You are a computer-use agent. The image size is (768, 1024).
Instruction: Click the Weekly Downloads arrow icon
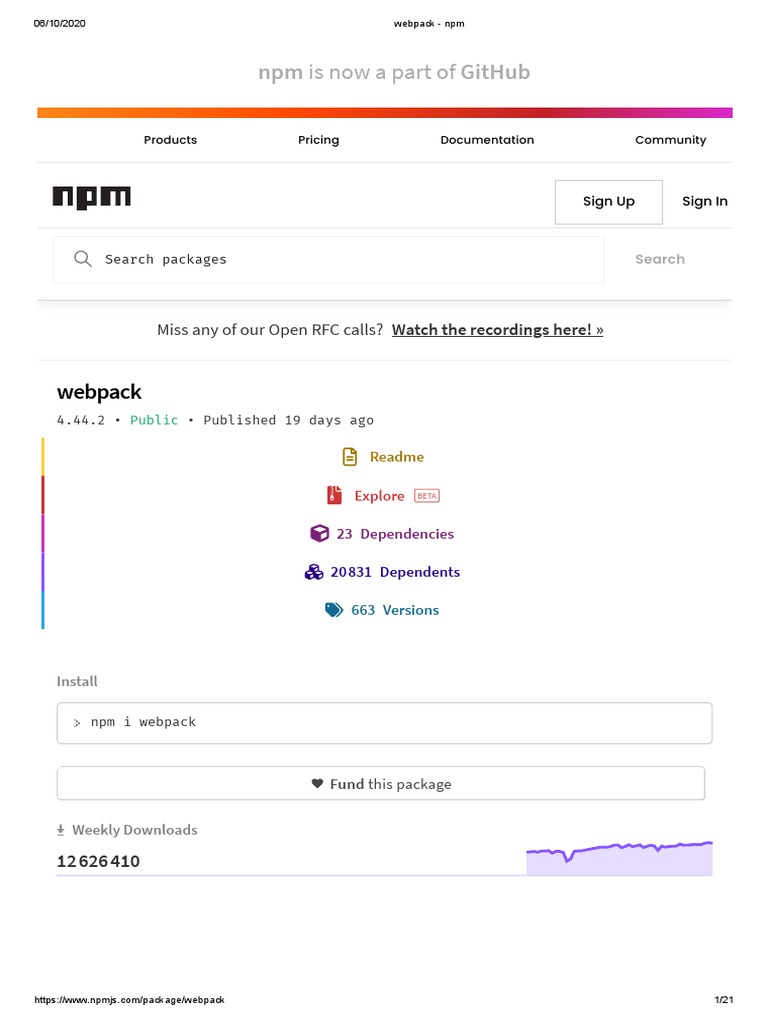click(x=61, y=830)
